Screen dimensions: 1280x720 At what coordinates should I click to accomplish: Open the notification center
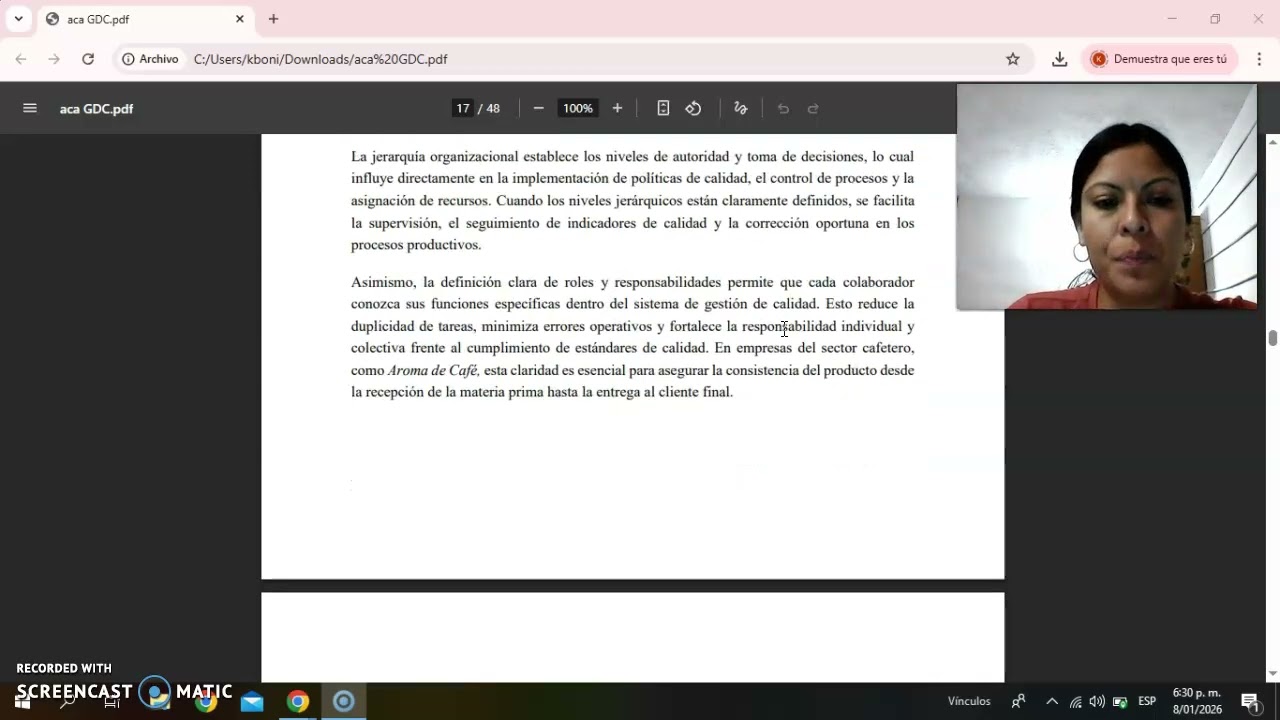click(x=1250, y=701)
